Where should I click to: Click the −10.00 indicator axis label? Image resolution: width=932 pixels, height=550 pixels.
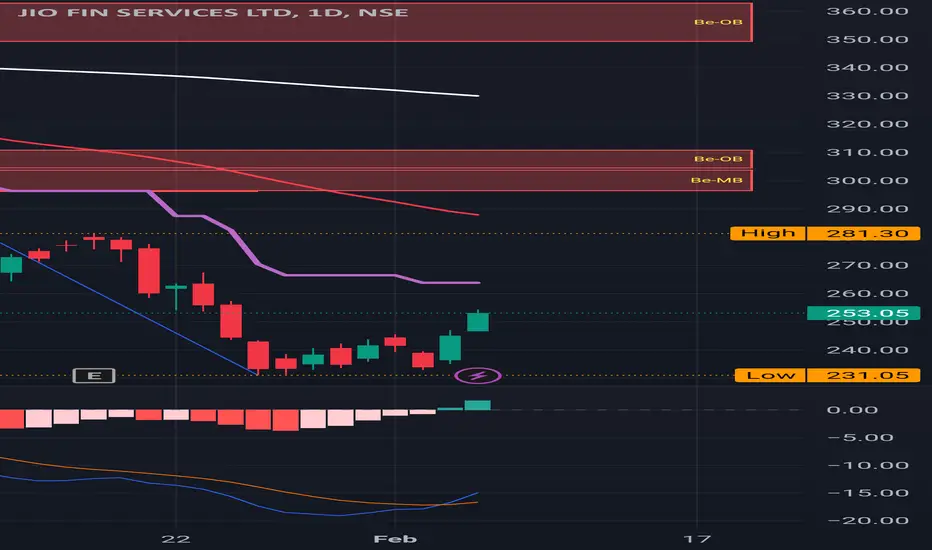867,465
